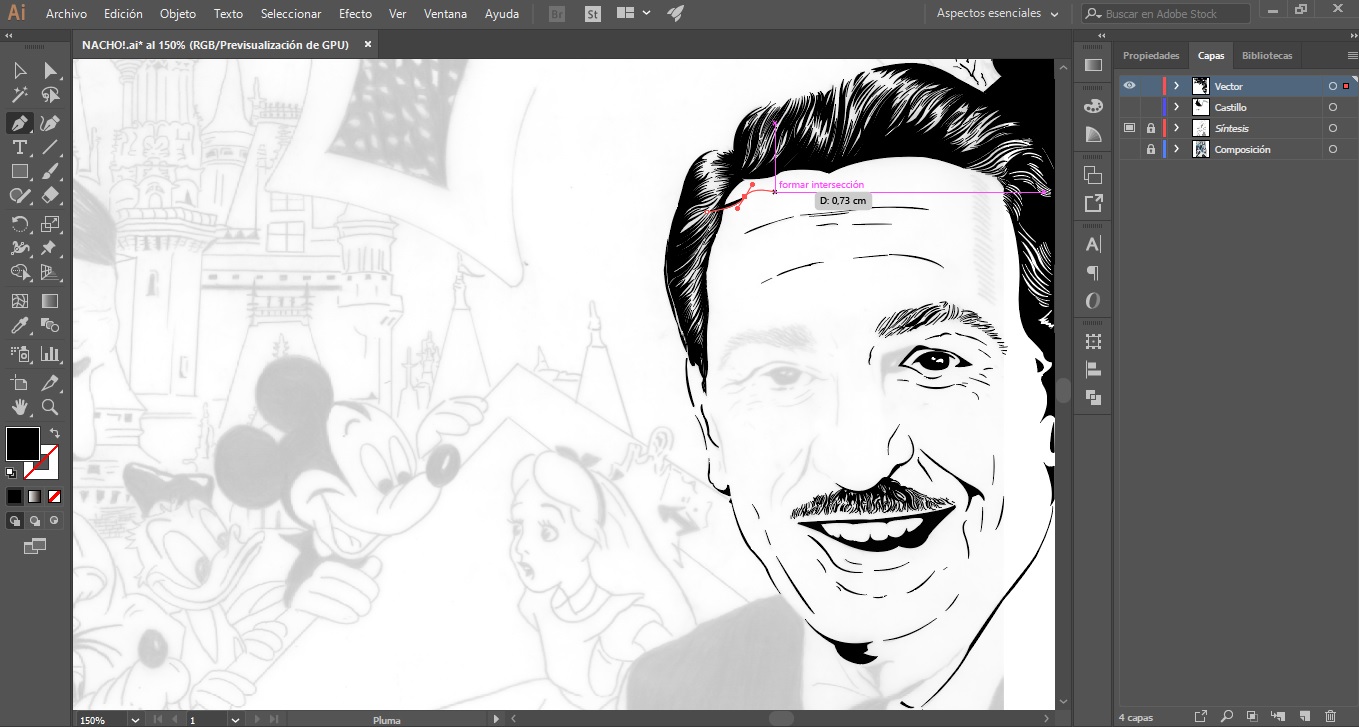
Task: Open zoom level dropdown at 150%
Action: [135, 719]
